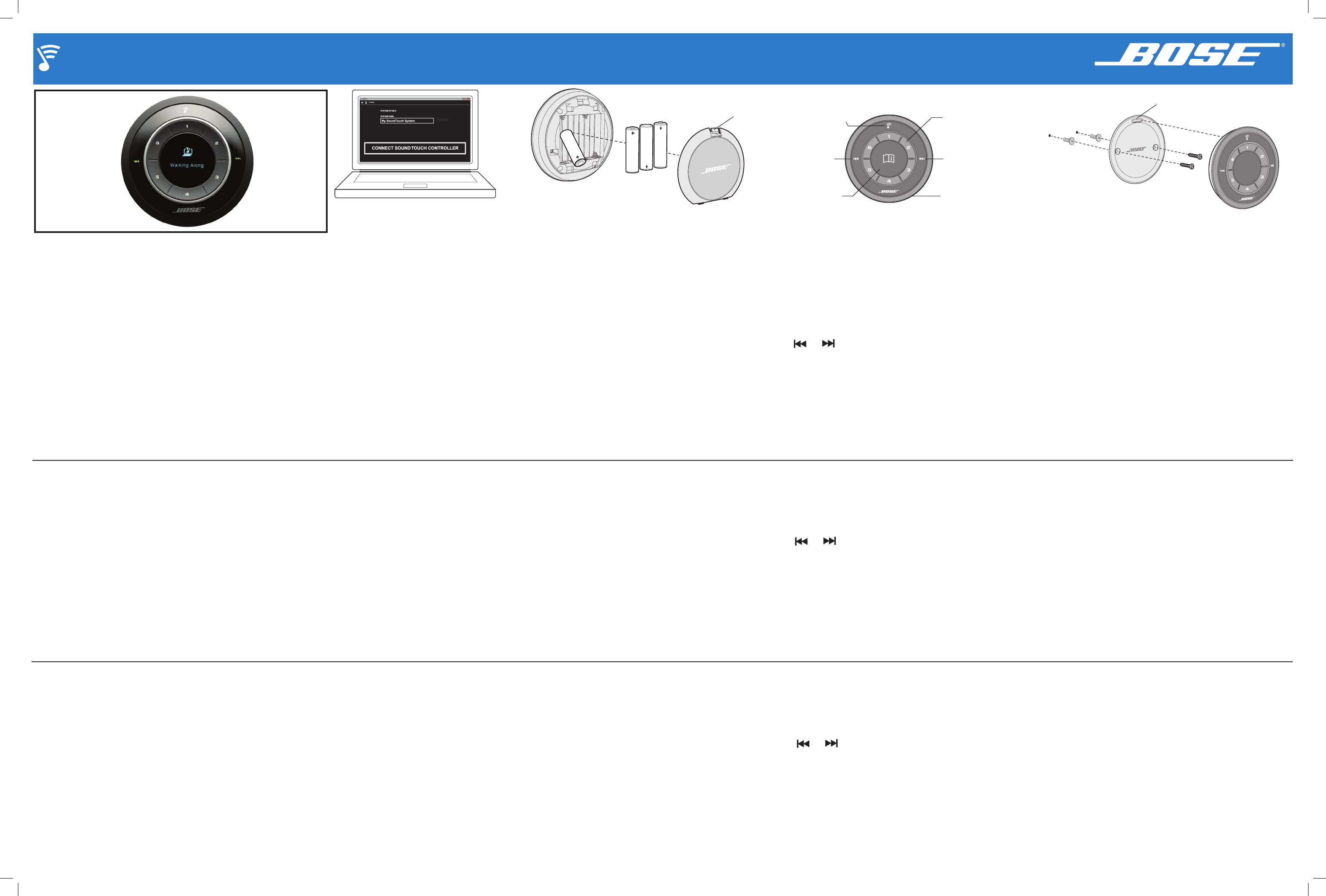1326x896 pixels.
Task: Click the Bose logo on the battery cover
Action: 716,169
